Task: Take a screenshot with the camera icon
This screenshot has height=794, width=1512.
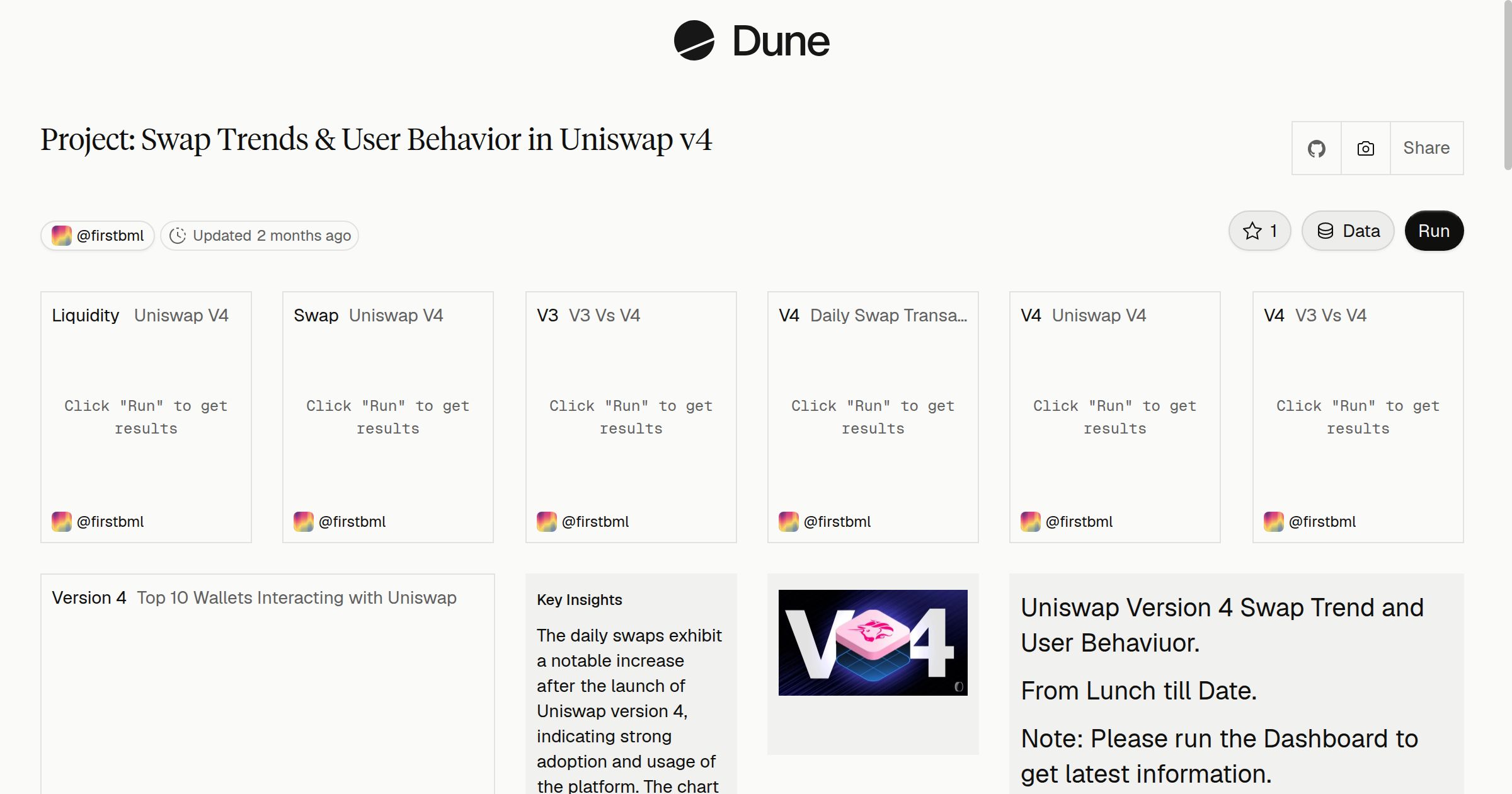Action: coord(1365,148)
